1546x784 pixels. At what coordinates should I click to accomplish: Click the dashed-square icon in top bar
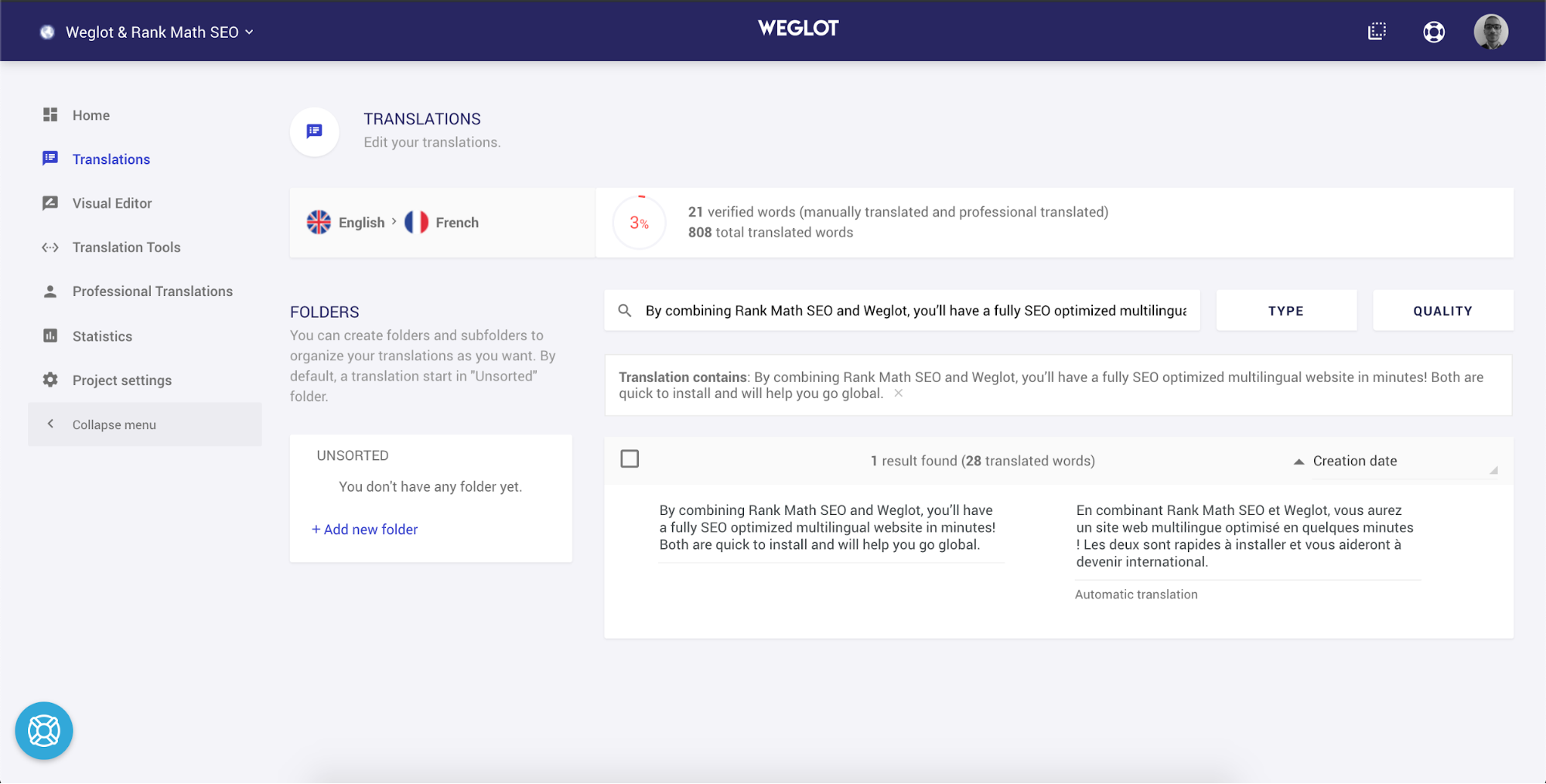click(x=1377, y=32)
